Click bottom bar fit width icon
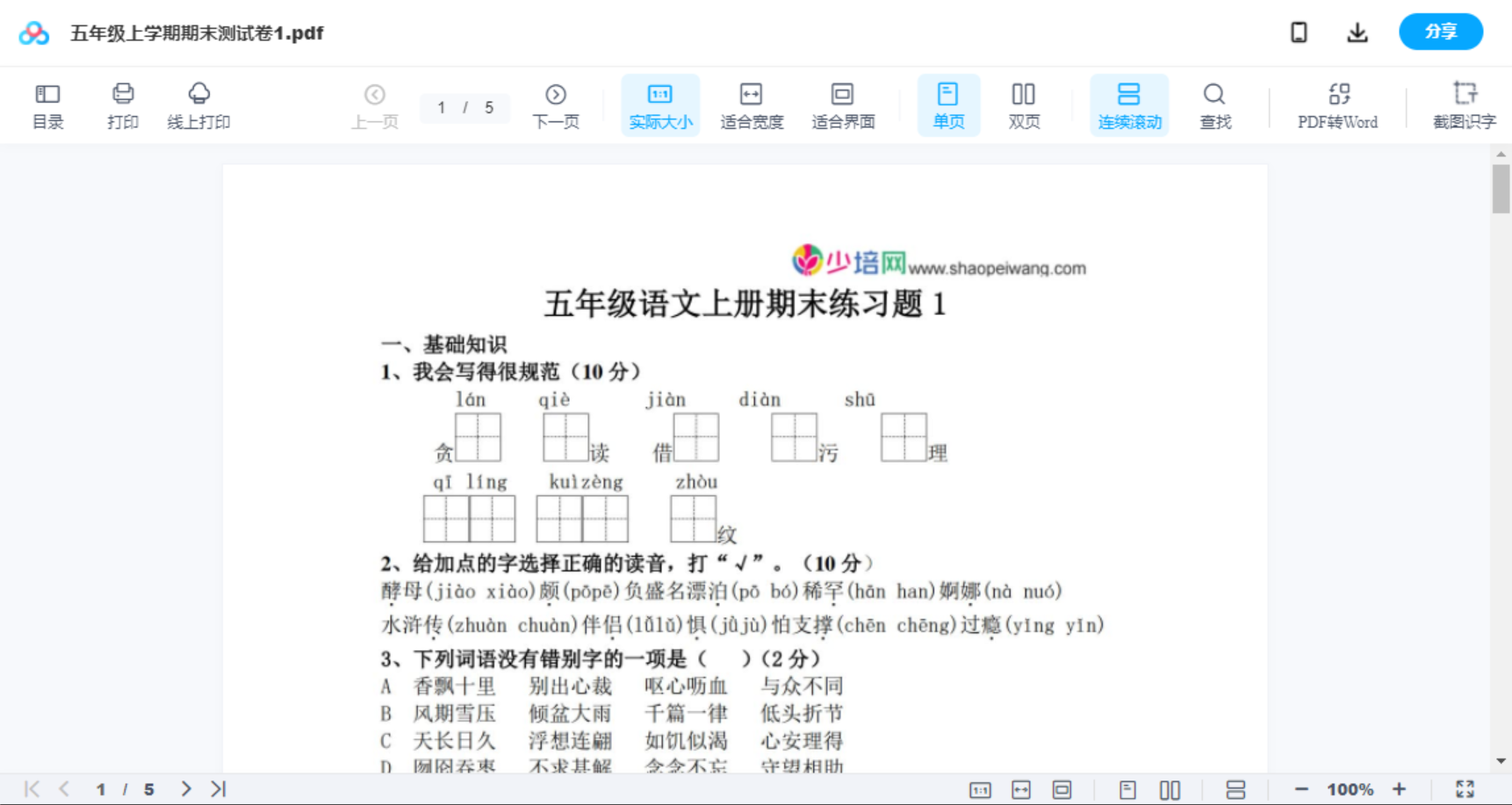This screenshot has width=1512, height=805. click(1021, 790)
